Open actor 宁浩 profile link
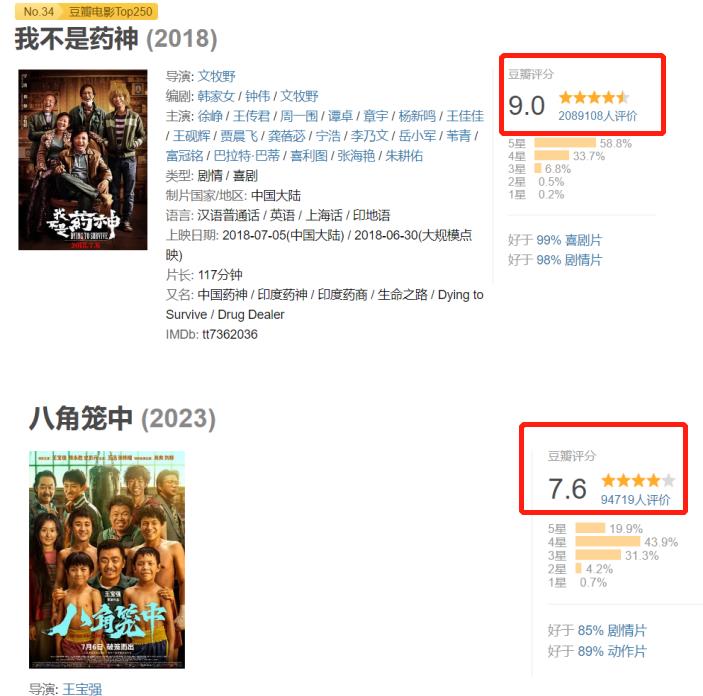 [328, 136]
